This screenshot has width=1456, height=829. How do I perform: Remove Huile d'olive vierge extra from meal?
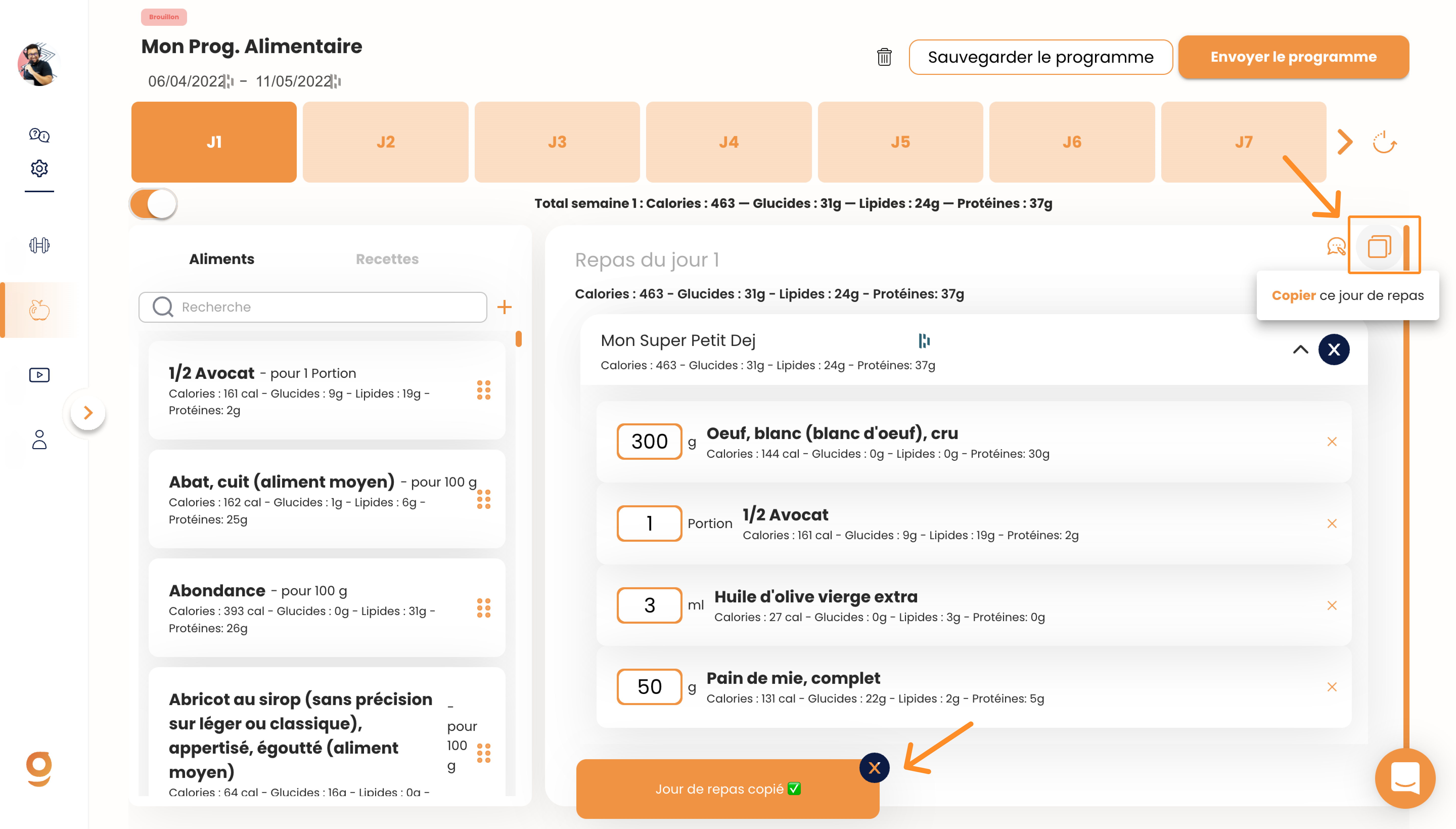point(1332,605)
